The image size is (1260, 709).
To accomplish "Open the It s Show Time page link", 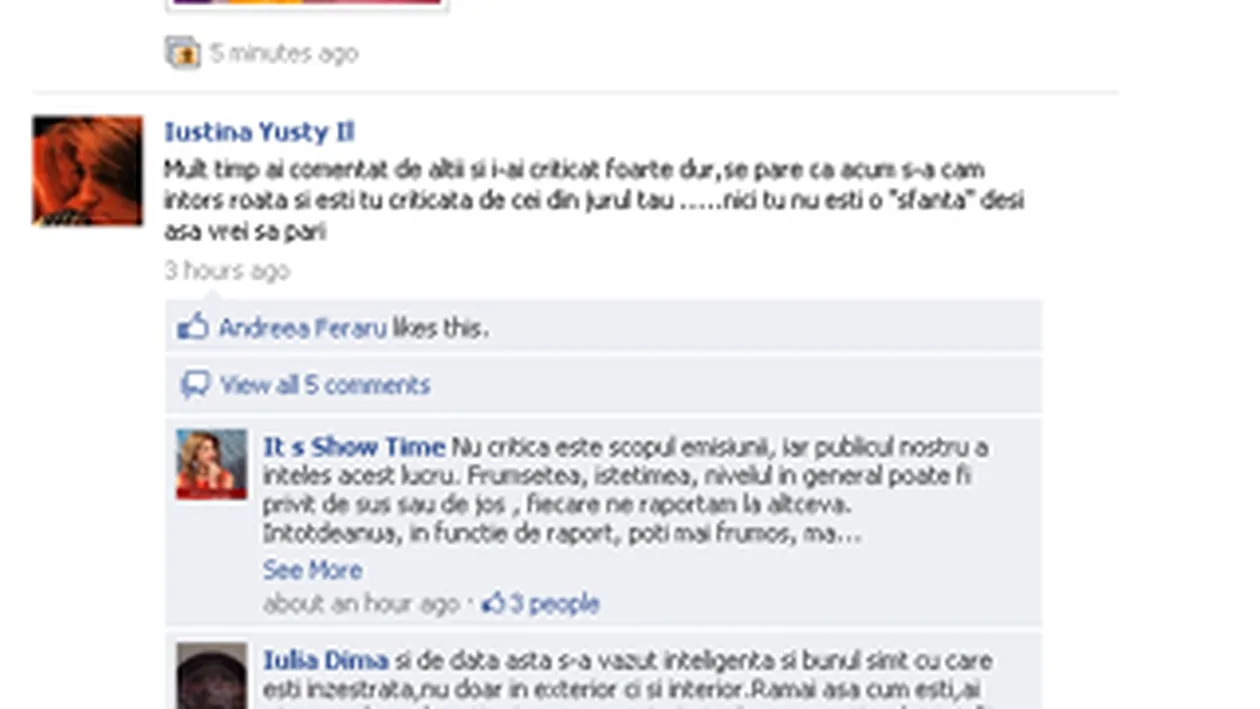I will pos(354,447).
